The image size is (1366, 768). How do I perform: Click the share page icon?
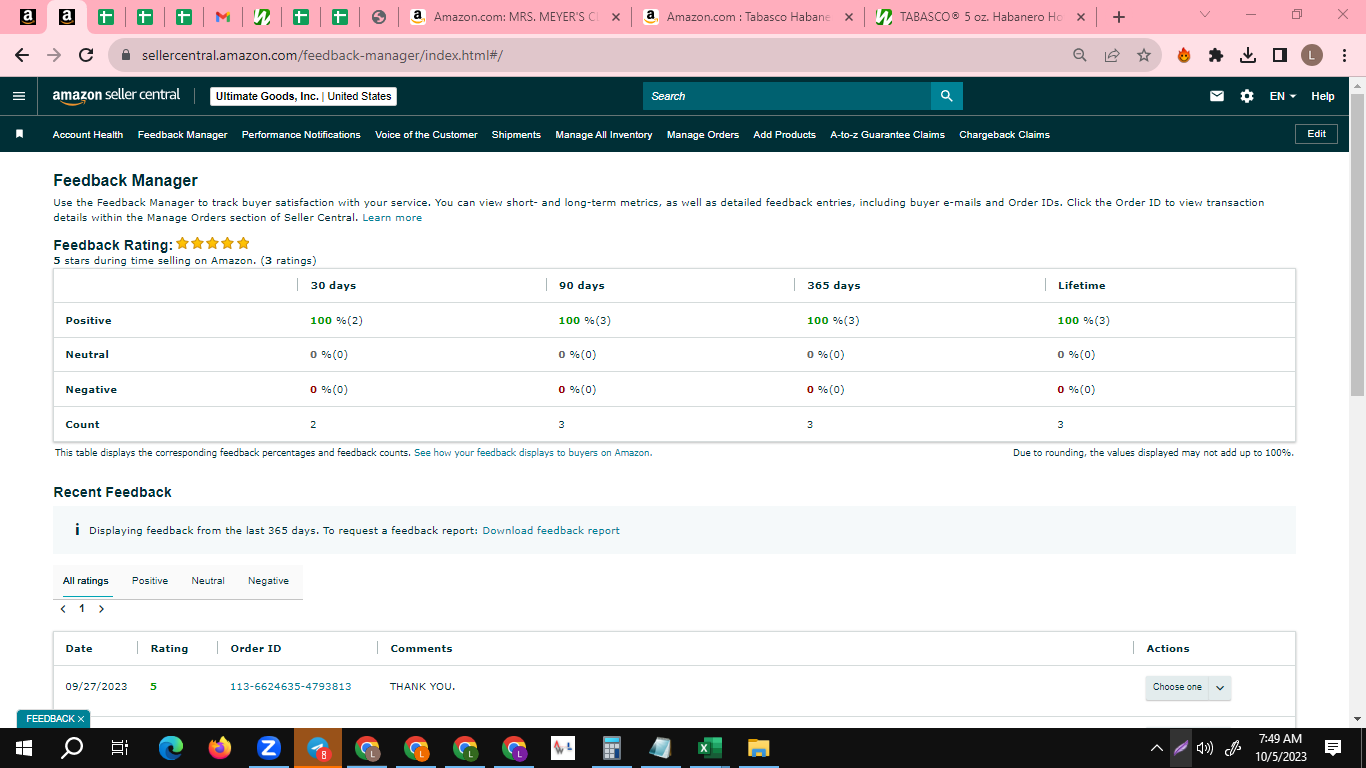[1112, 56]
